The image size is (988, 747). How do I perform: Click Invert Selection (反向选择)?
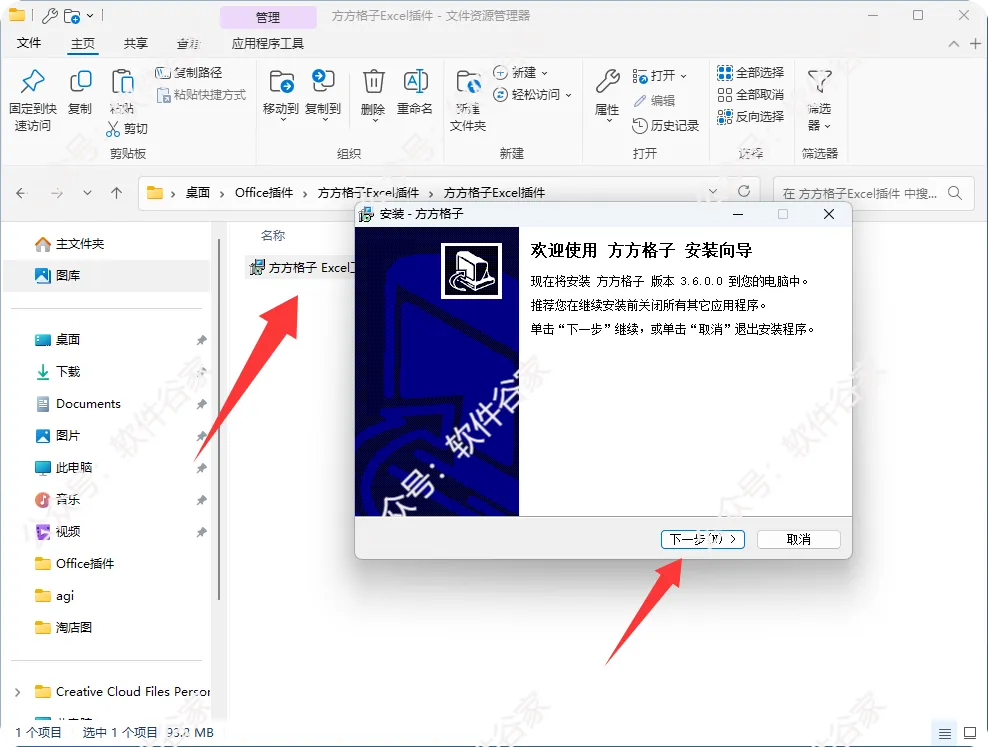[750, 117]
